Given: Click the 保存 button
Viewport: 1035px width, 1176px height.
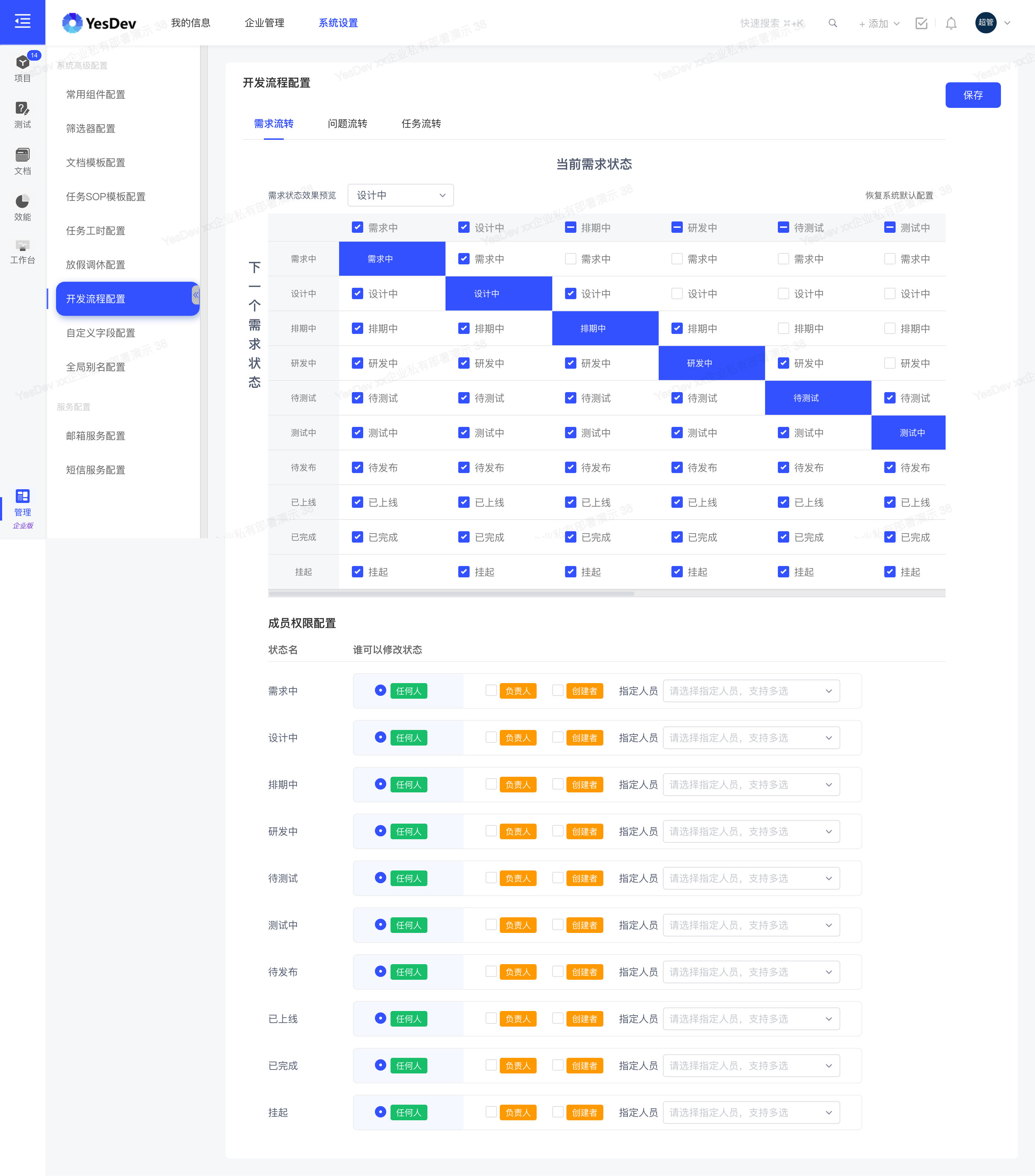Looking at the screenshot, I should pos(972,95).
